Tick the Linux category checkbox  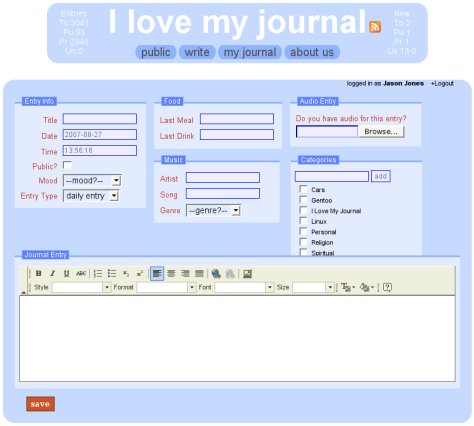click(303, 221)
